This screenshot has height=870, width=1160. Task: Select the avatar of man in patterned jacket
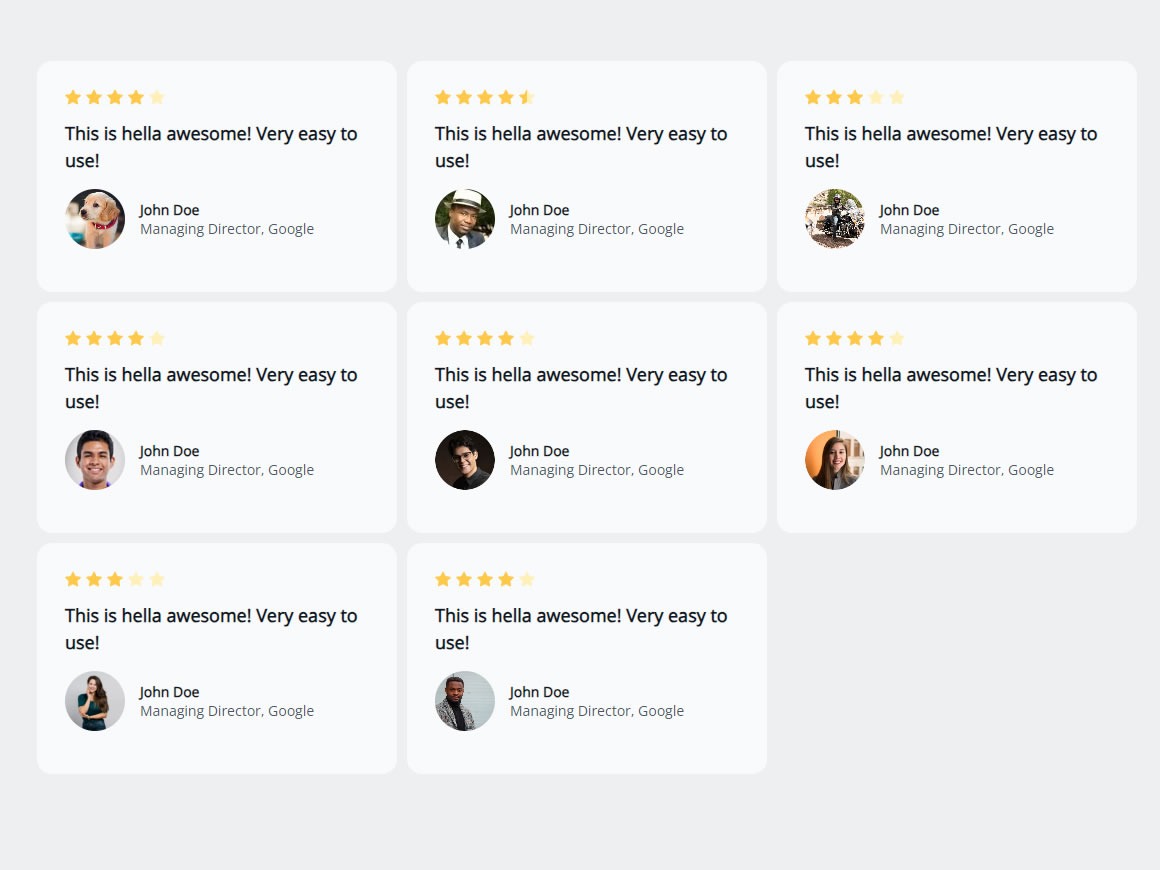coord(465,701)
